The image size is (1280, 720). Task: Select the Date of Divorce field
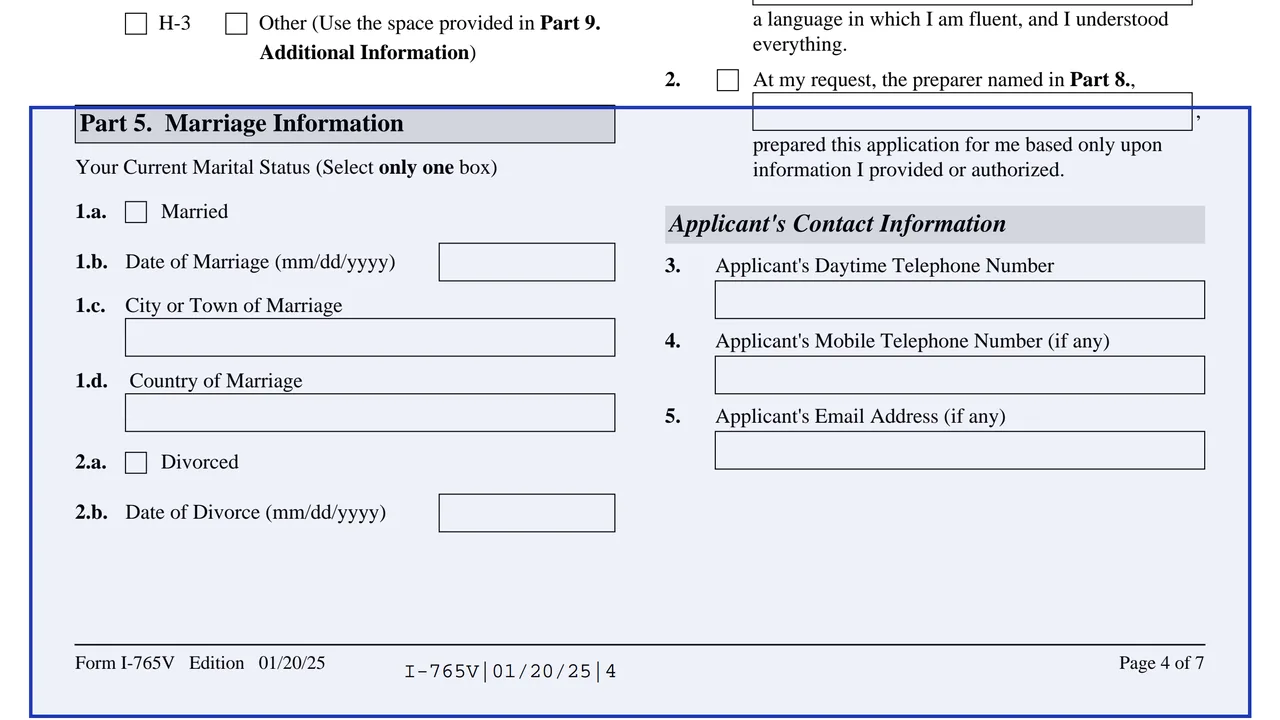527,513
